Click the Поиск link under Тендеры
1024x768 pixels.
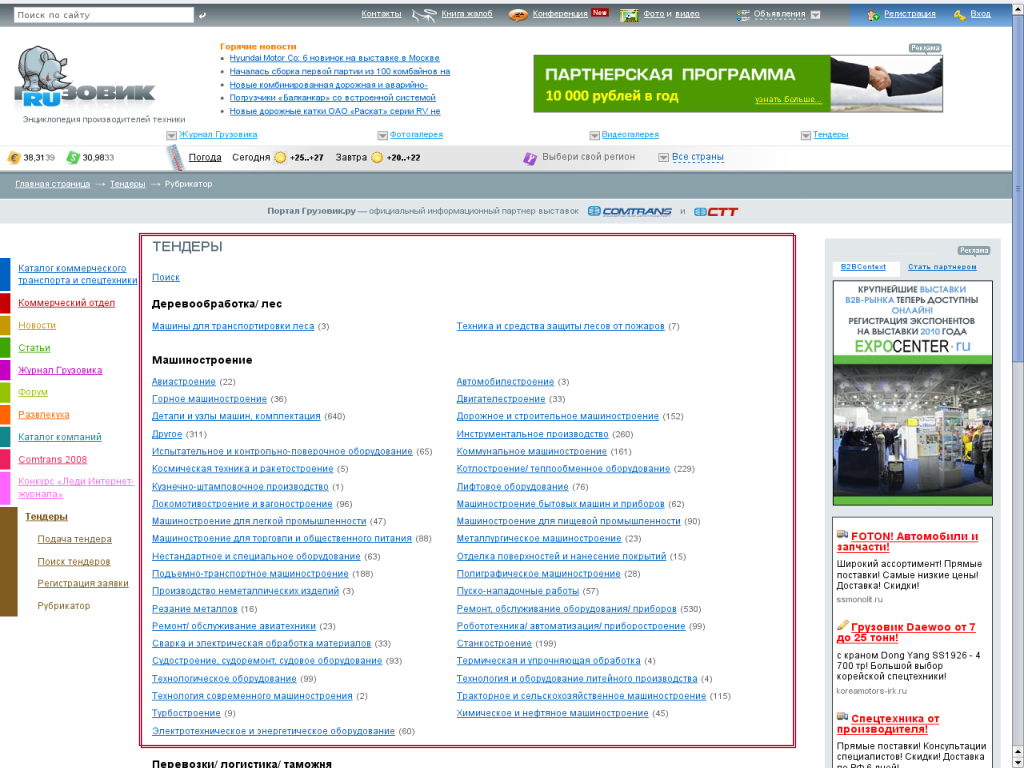click(x=166, y=277)
